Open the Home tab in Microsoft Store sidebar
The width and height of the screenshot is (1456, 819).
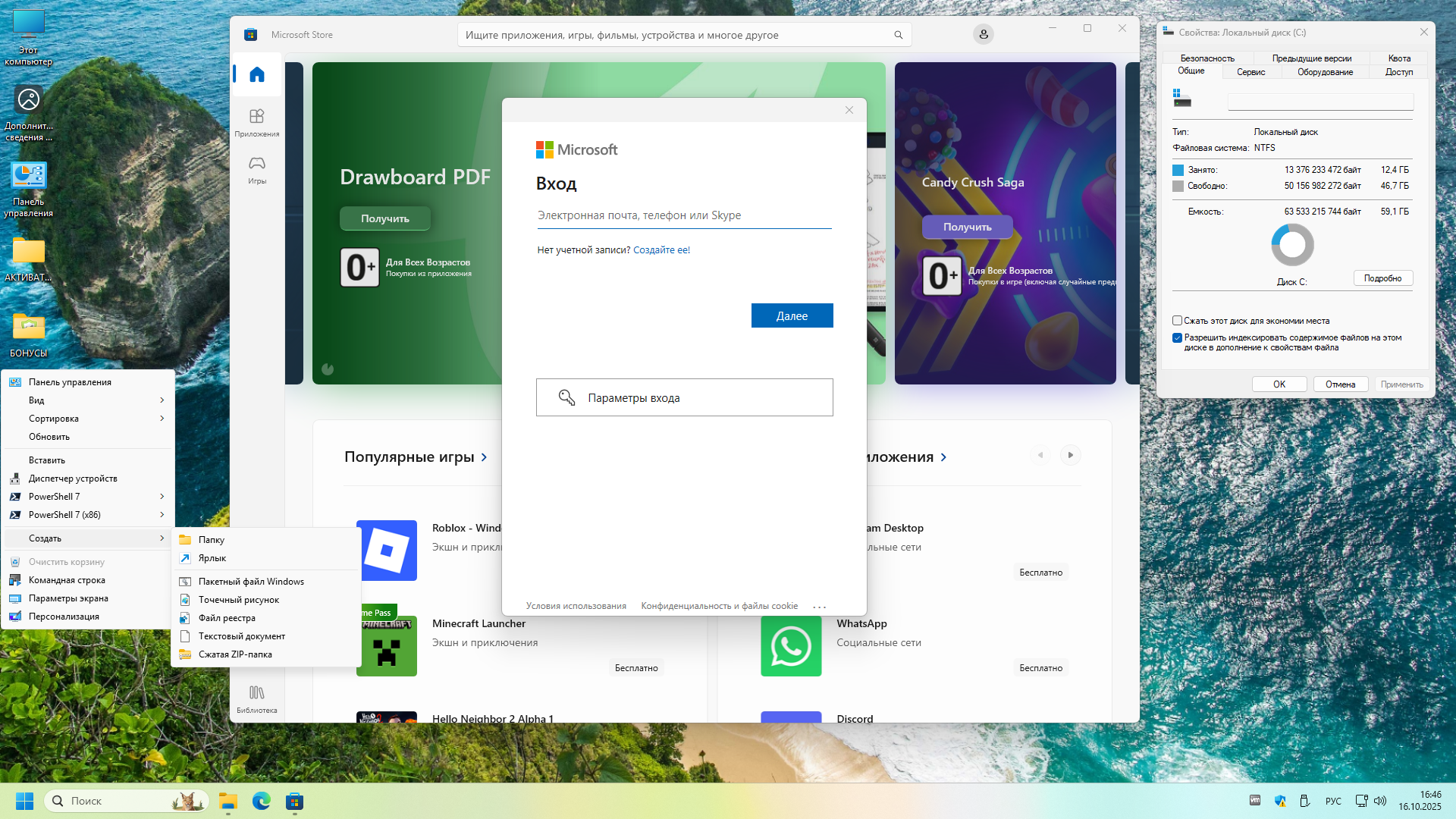257,74
